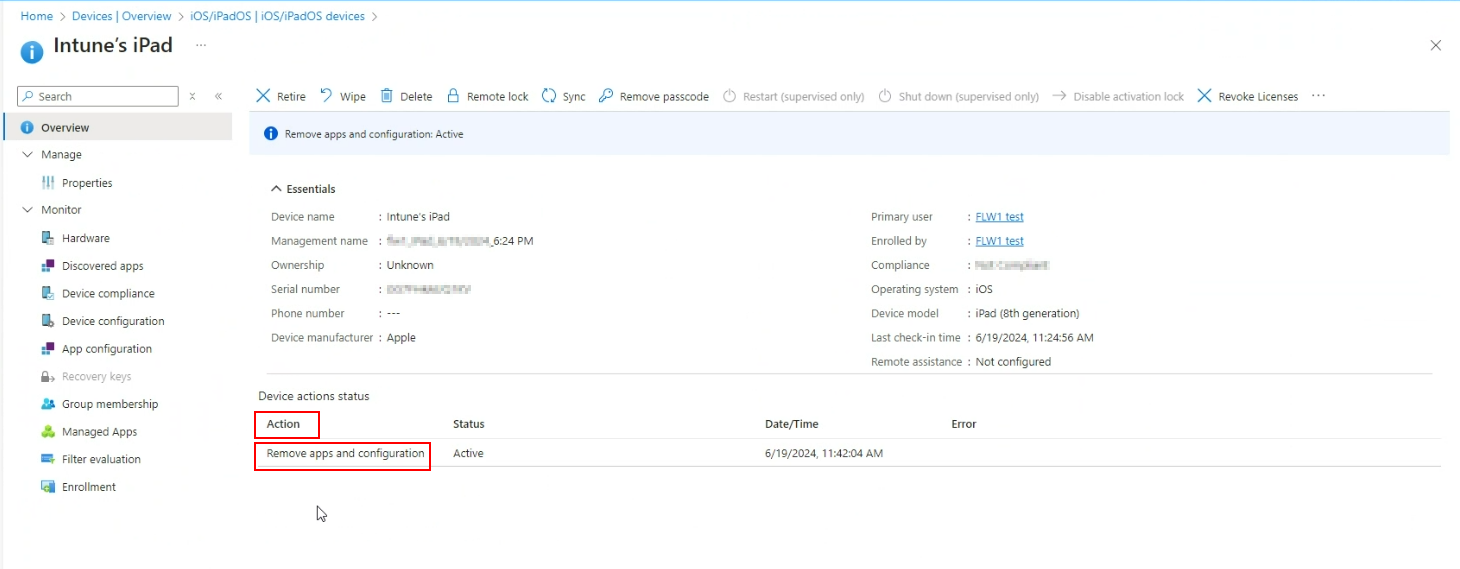Click the Delete trash can icon

[x=387, y=96]
